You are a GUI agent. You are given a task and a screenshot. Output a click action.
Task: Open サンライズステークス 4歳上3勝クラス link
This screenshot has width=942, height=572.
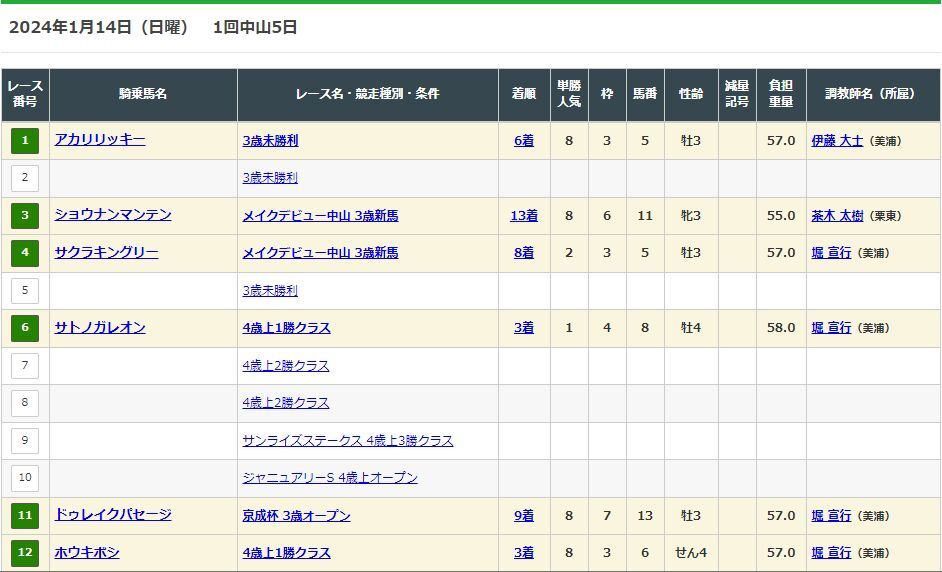coord(348,440)
